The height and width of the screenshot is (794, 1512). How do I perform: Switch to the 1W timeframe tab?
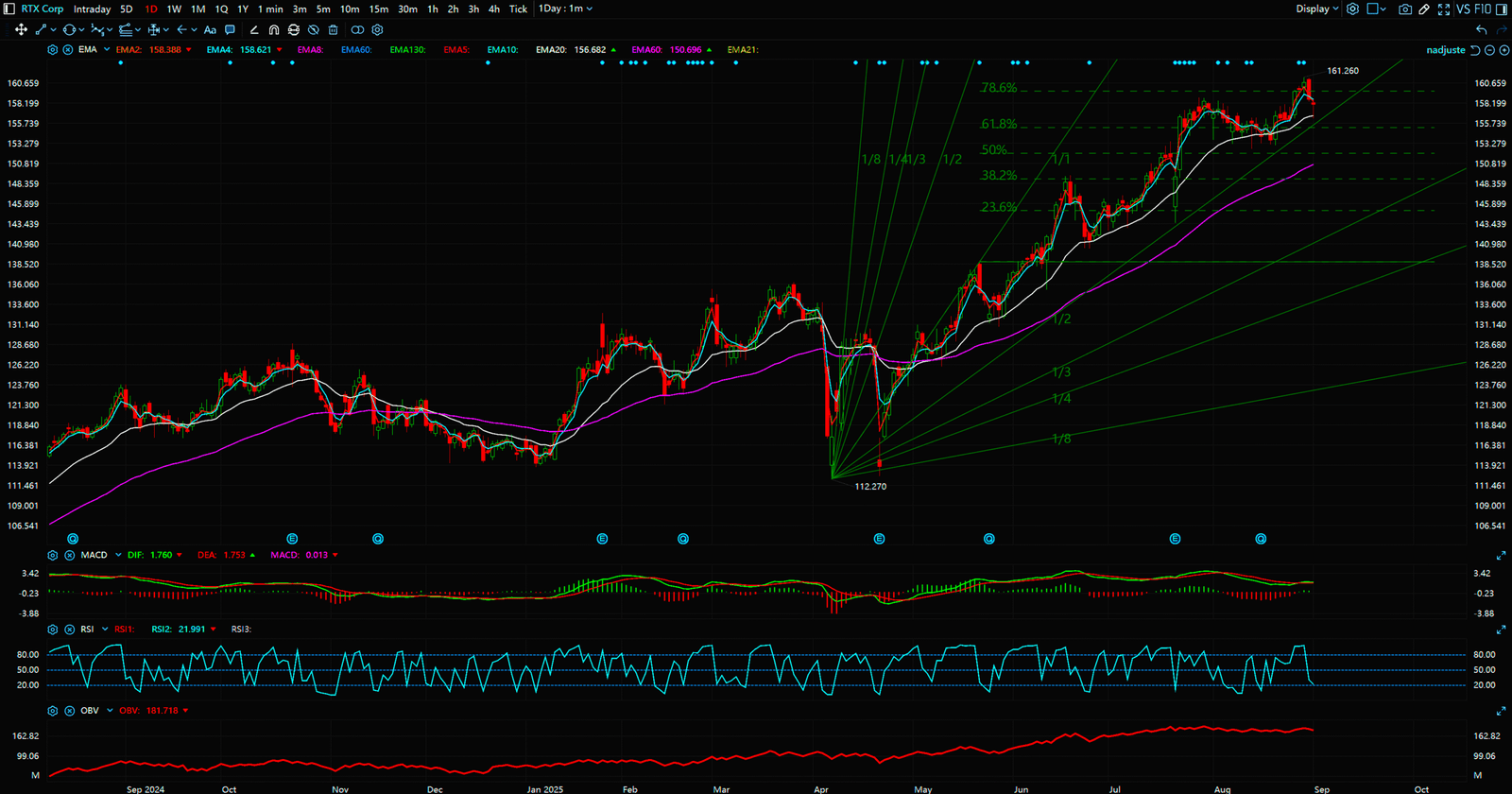[x=174, y=9]
